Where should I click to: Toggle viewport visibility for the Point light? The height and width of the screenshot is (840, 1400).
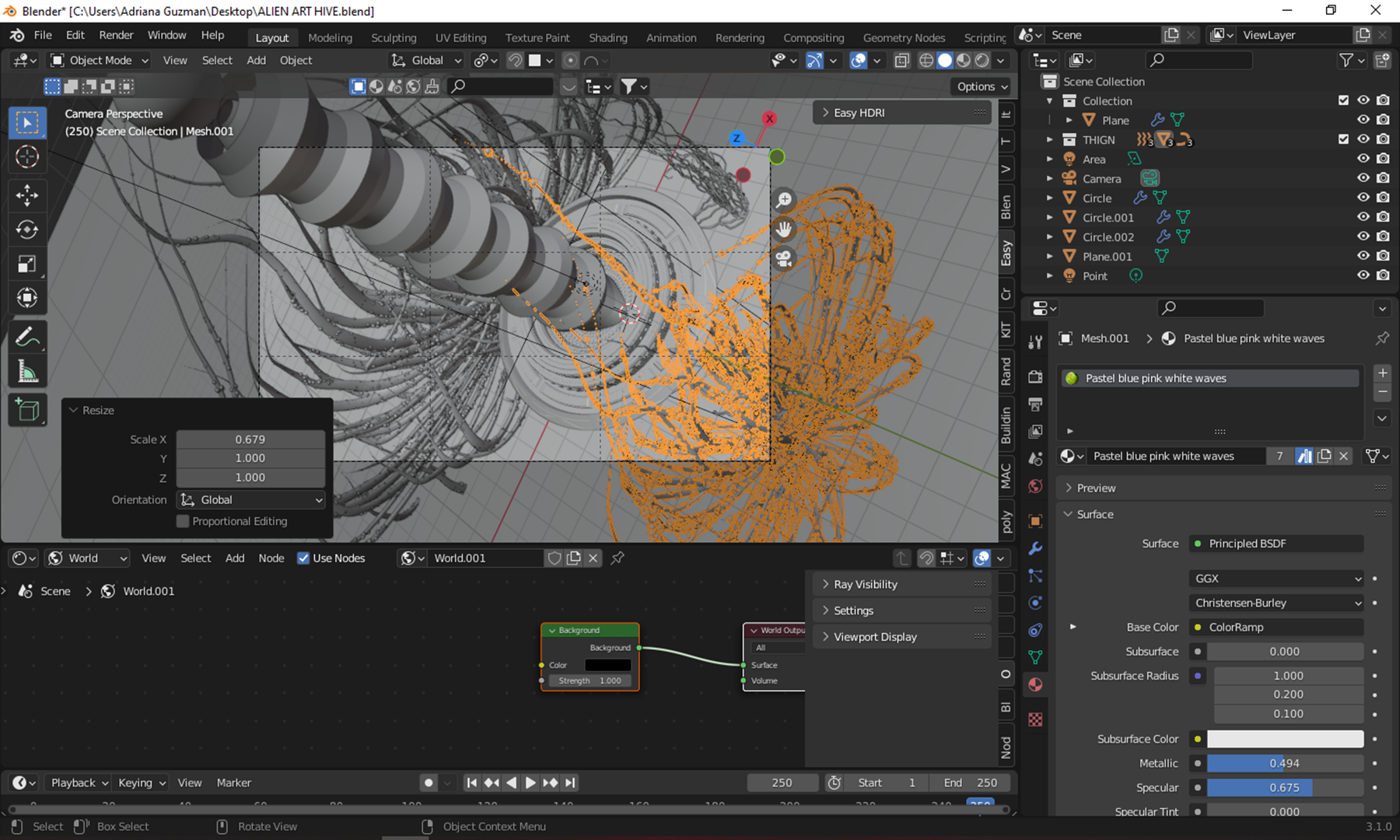(x=1363, y=275)
